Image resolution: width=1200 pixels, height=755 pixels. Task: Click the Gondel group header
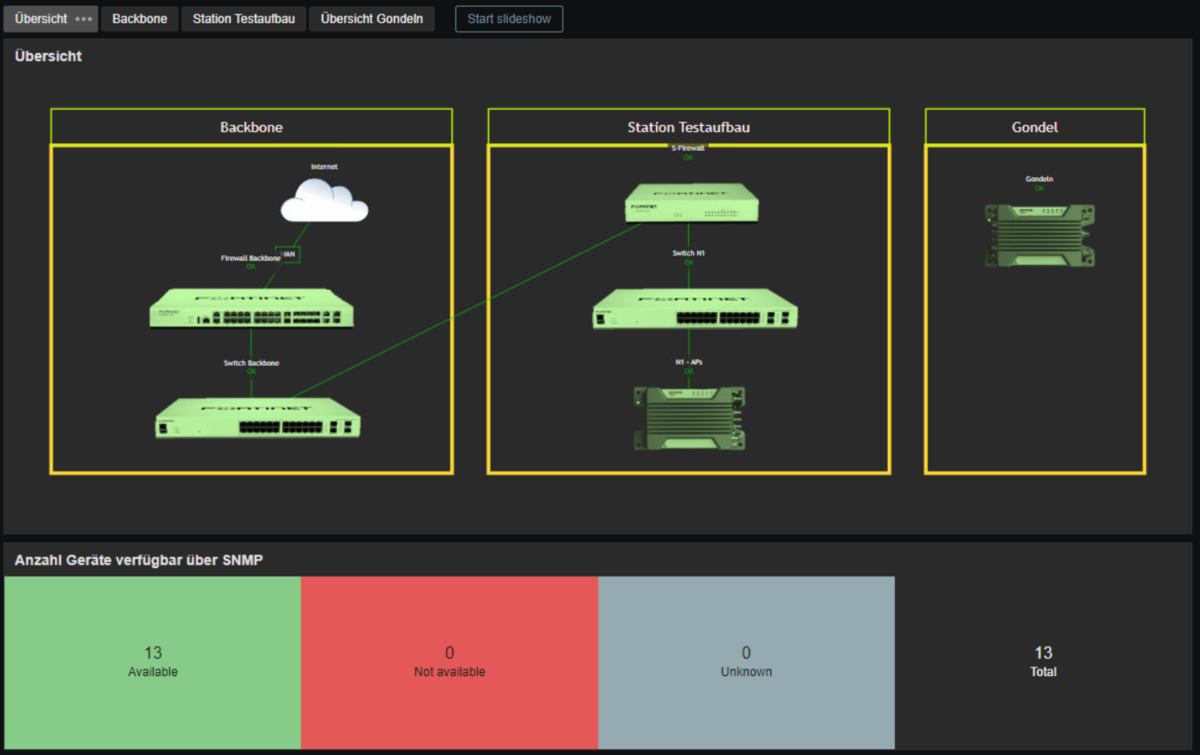[1034, 127]
